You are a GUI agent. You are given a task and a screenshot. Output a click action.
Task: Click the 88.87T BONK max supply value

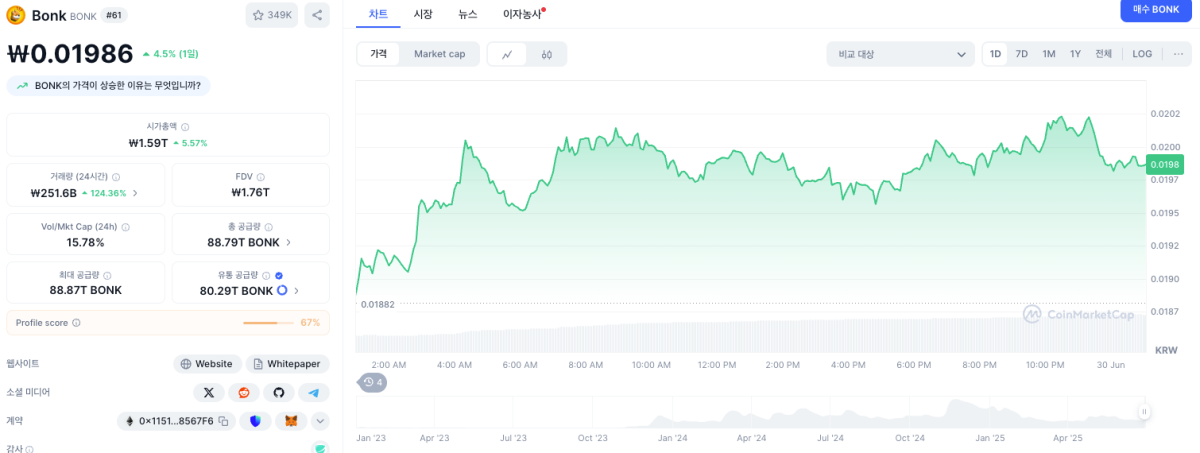click(85, 290)
